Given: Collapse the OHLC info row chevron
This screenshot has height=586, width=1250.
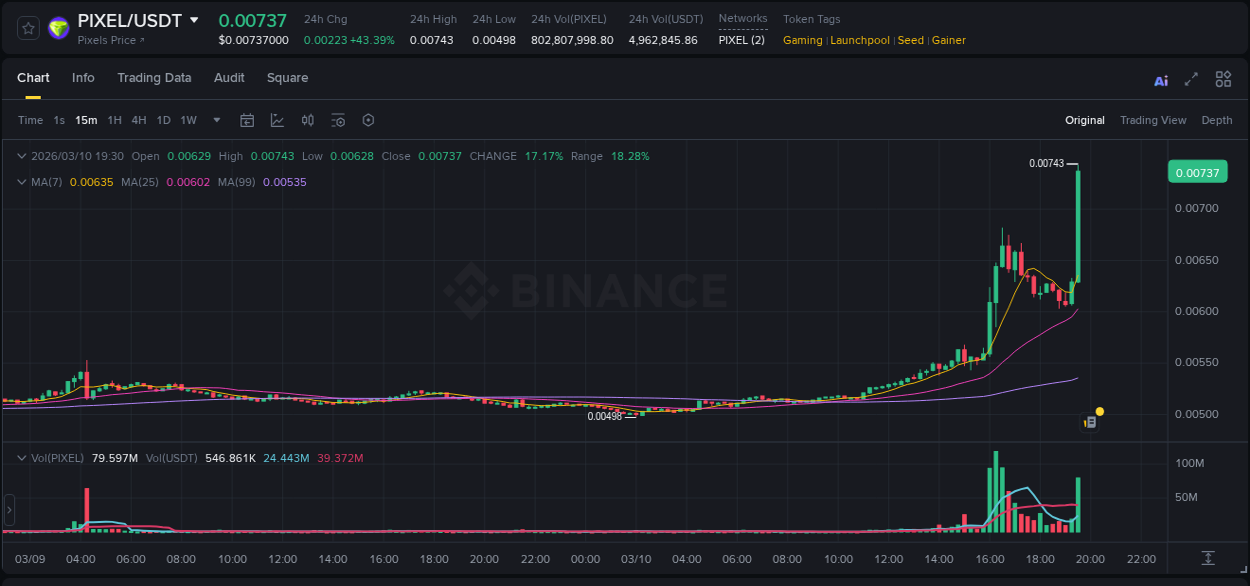Looking at the screenshot, I should click(21, 156).
